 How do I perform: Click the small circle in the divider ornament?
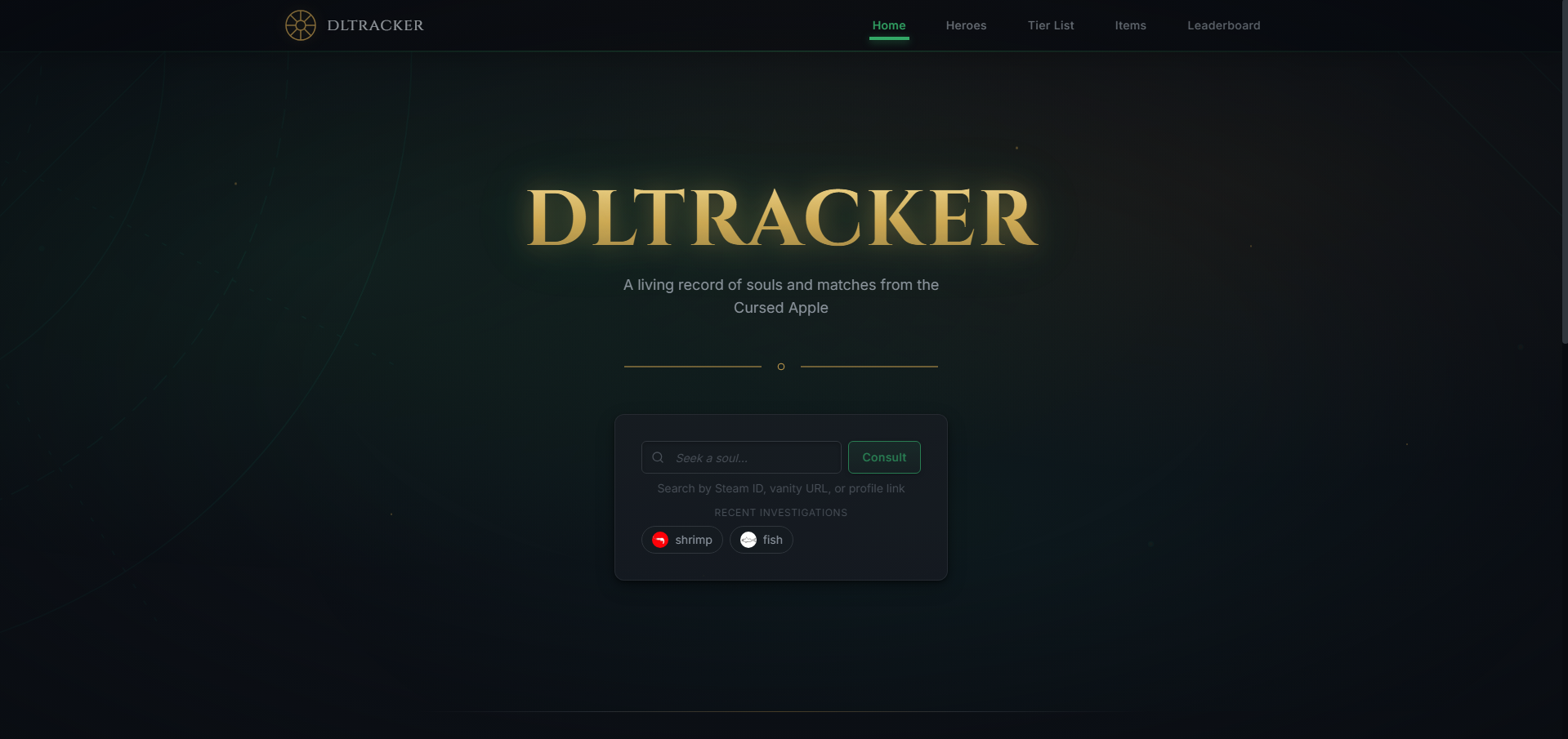[780, 367]
